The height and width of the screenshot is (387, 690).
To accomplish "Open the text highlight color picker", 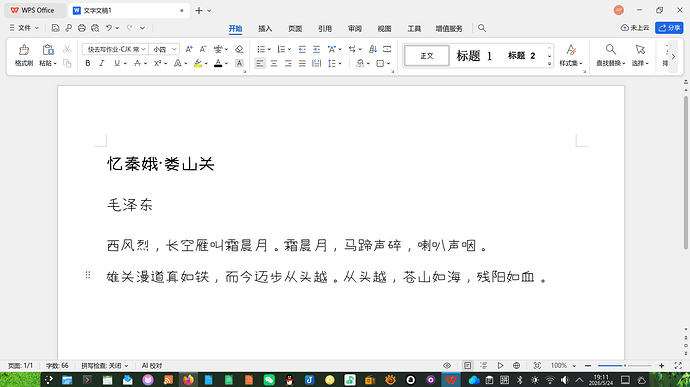I will 206,63.
